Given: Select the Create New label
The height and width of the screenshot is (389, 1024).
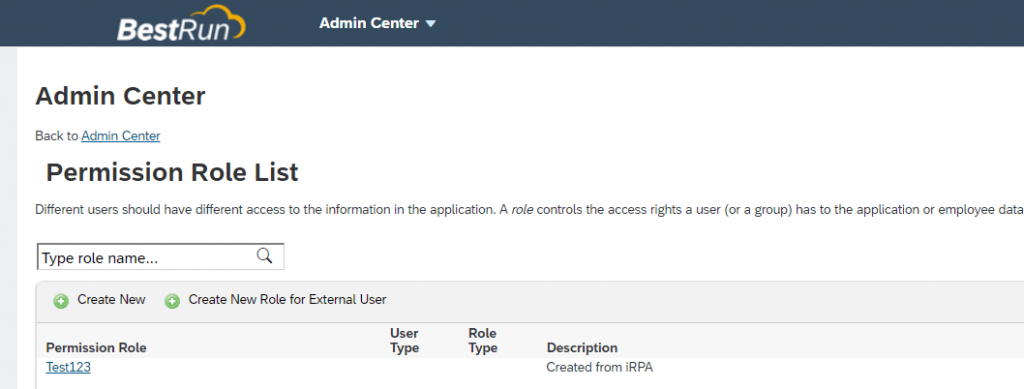Looking at the screenshot, I should (x=112, y=300).
